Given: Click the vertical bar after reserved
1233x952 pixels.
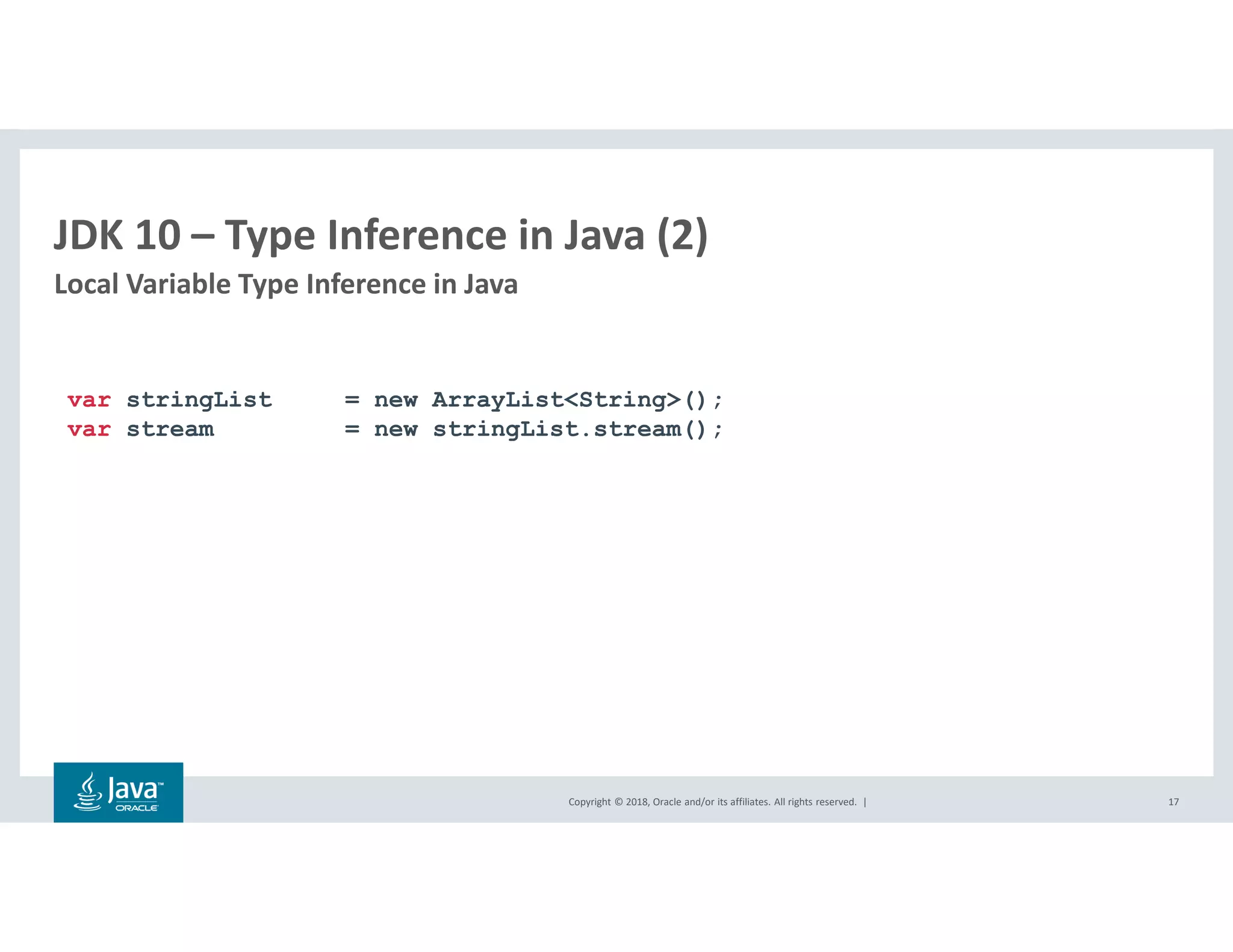Looking at the screenshot, I should coord(865,802).
